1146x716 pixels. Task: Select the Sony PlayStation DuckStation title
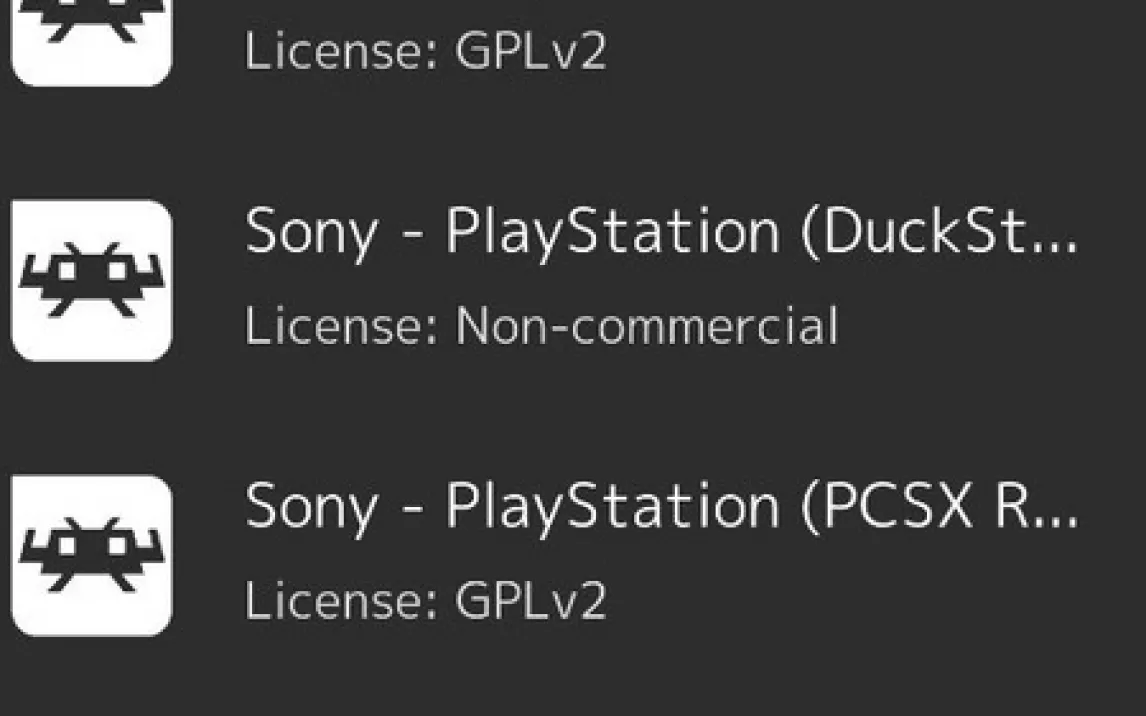coord(661,232)
